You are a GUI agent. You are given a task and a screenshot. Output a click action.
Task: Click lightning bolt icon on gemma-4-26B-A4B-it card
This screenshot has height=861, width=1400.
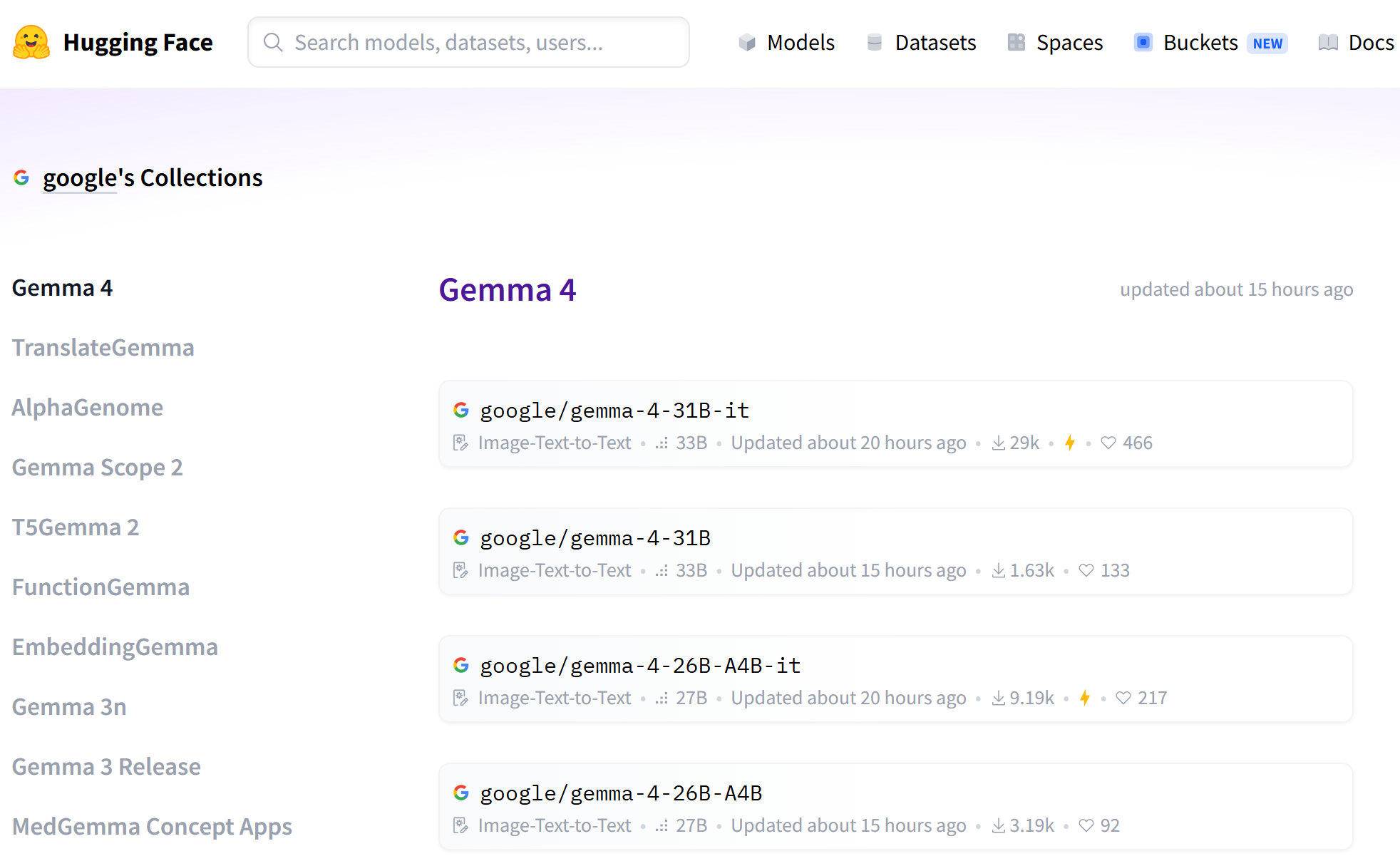[1084, 698]
